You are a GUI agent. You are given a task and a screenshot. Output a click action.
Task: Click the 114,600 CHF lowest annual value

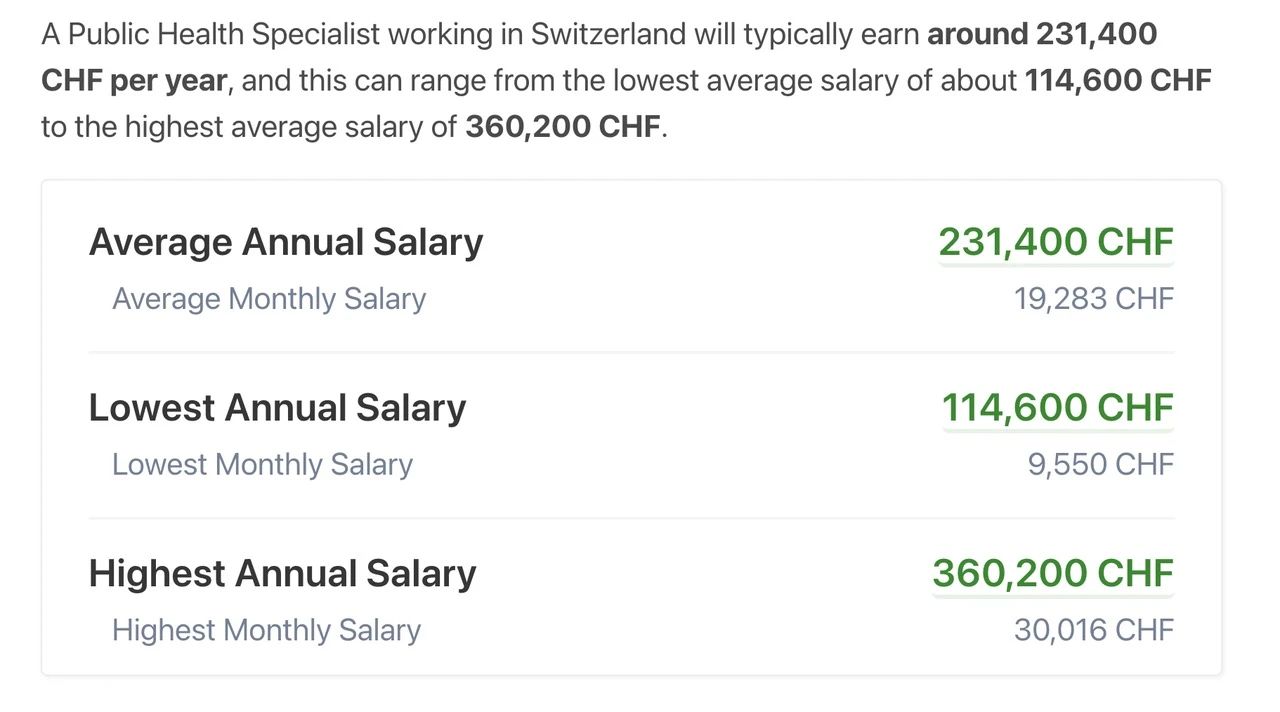[x=1058, y=408]
